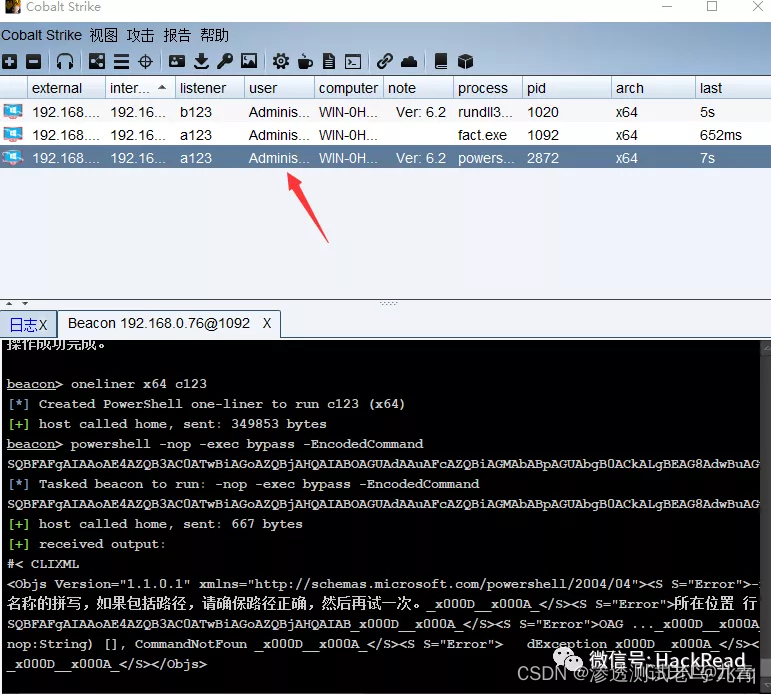
Task: Select the session row with pid 1020
Action: click(x=386, y=112)
